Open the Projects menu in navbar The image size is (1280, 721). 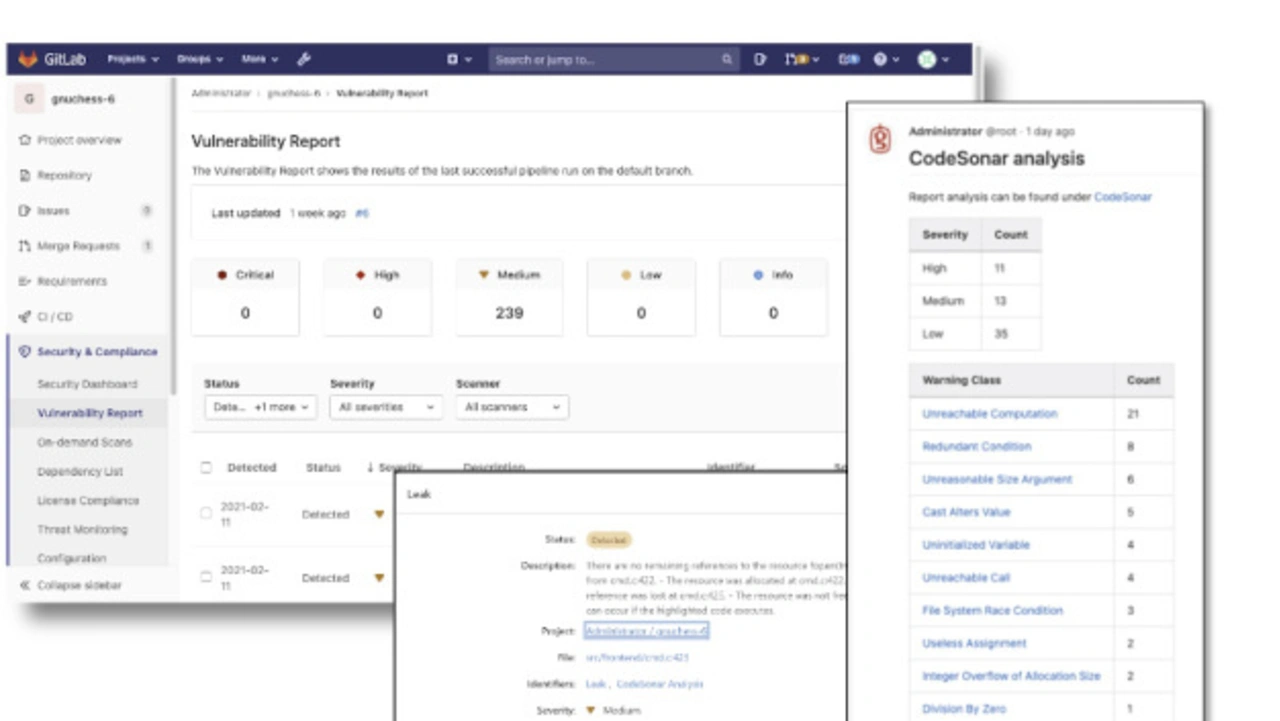tap(133, 60)
